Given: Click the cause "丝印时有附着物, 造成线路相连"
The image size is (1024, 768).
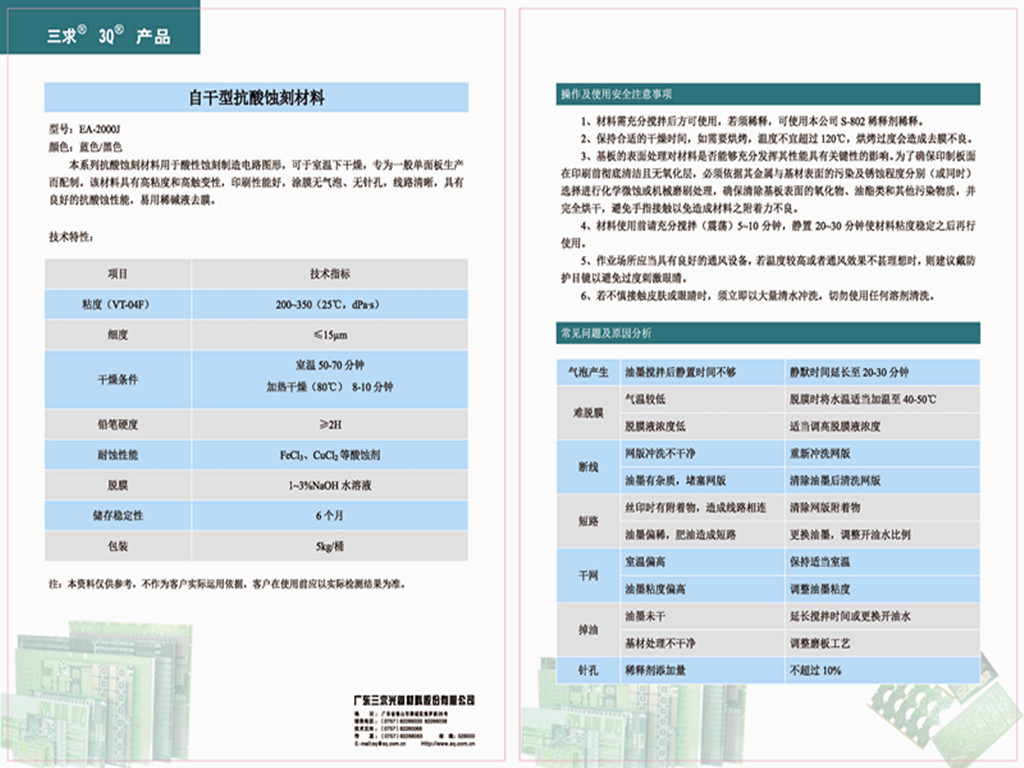Looking at the screenshot, I should [x=696, y=507].
